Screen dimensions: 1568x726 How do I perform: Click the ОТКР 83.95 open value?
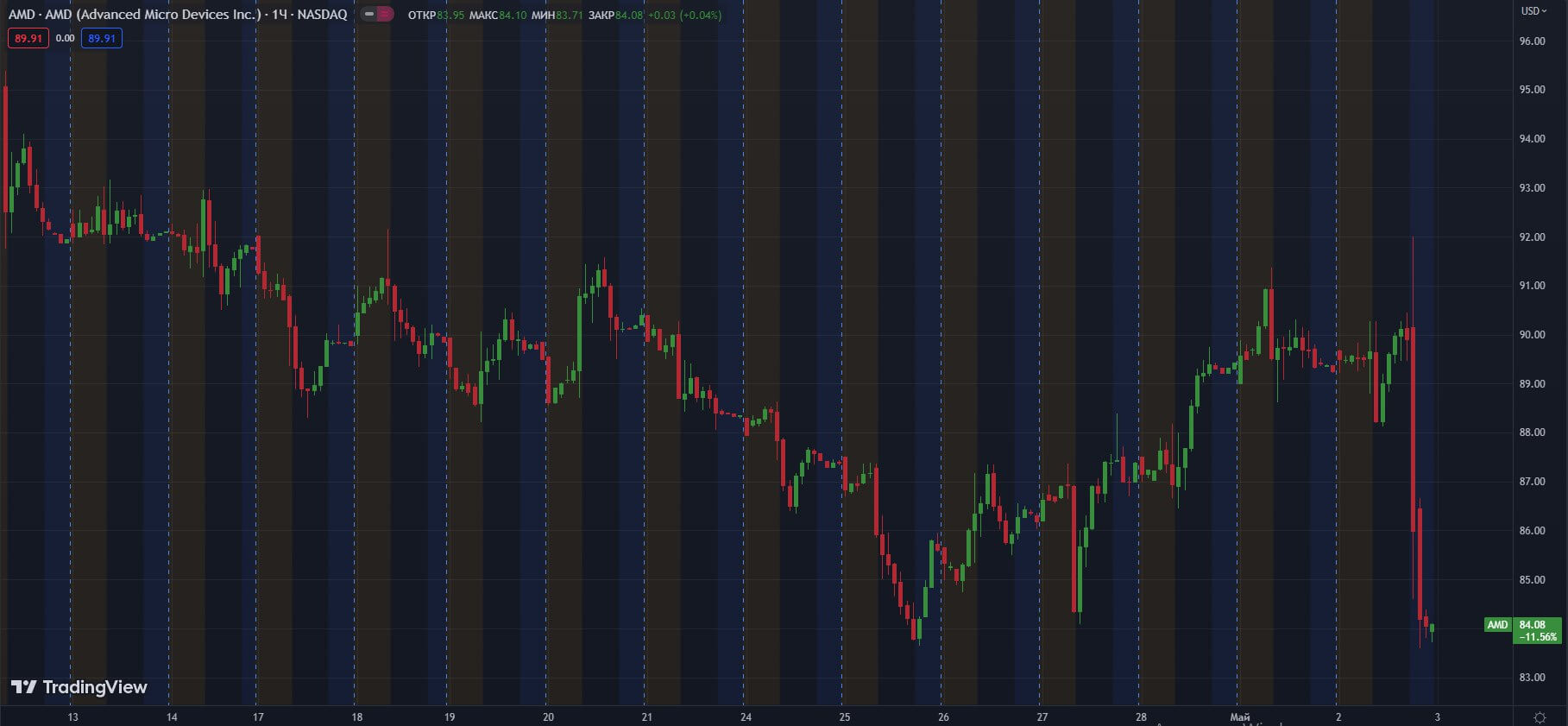coord(436,15)
